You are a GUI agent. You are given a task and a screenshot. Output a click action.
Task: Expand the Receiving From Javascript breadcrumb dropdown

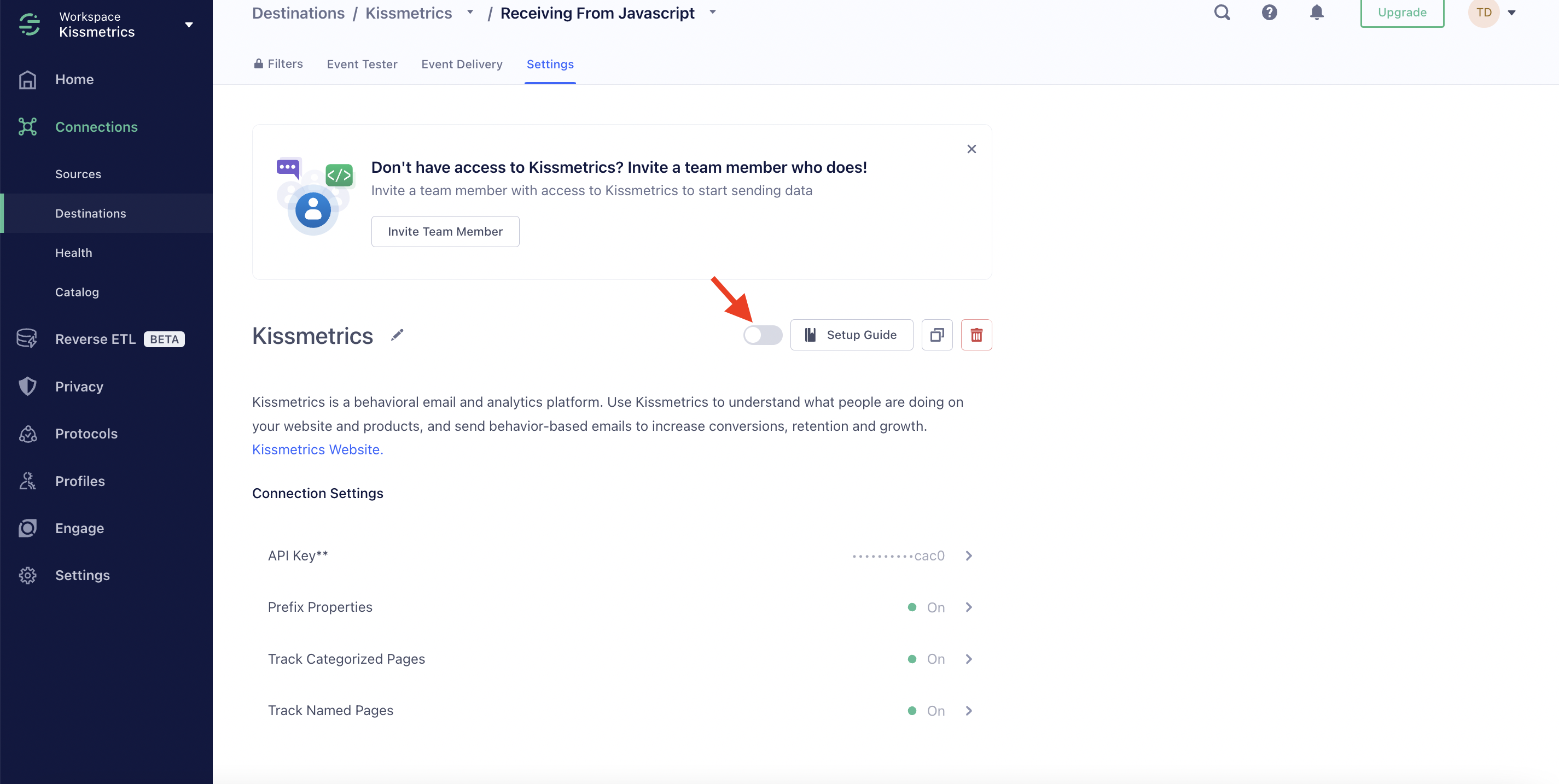(712, 13)
